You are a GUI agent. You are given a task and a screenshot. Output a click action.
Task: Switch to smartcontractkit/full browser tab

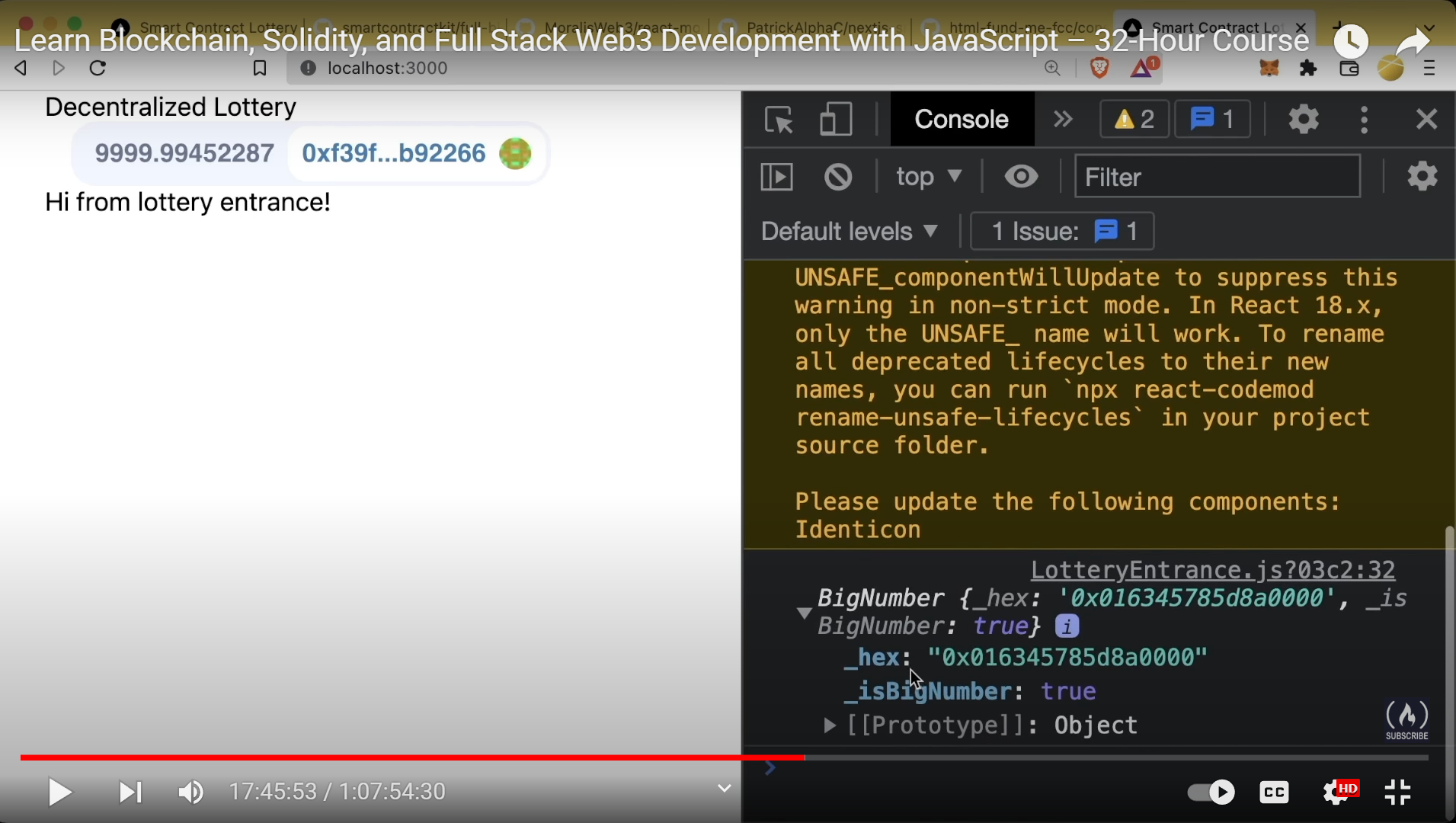(405, 27)
